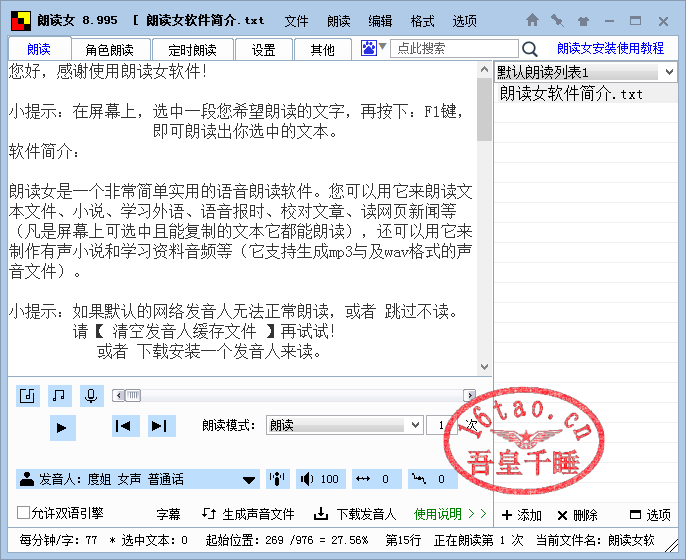Open the 朗读 menu in title bar
Image resolution: width=686 pixels, height=560 pixels.
(x=339, y=21)
